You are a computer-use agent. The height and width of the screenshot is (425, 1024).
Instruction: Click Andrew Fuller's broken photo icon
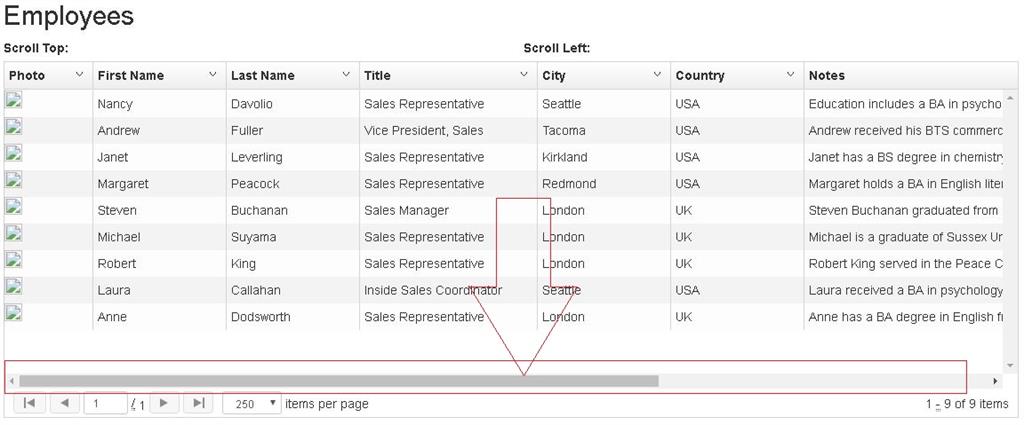14,126
